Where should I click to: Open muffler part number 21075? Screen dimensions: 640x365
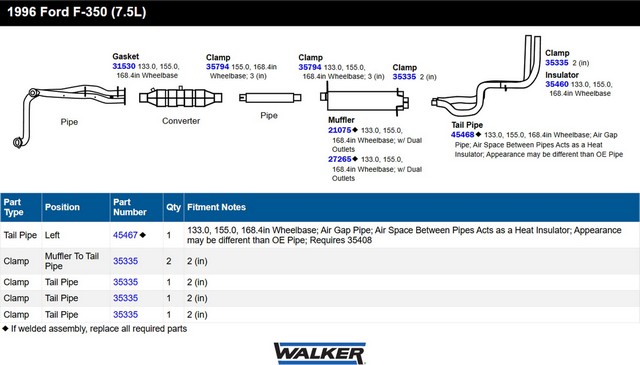tap(340, 130)
